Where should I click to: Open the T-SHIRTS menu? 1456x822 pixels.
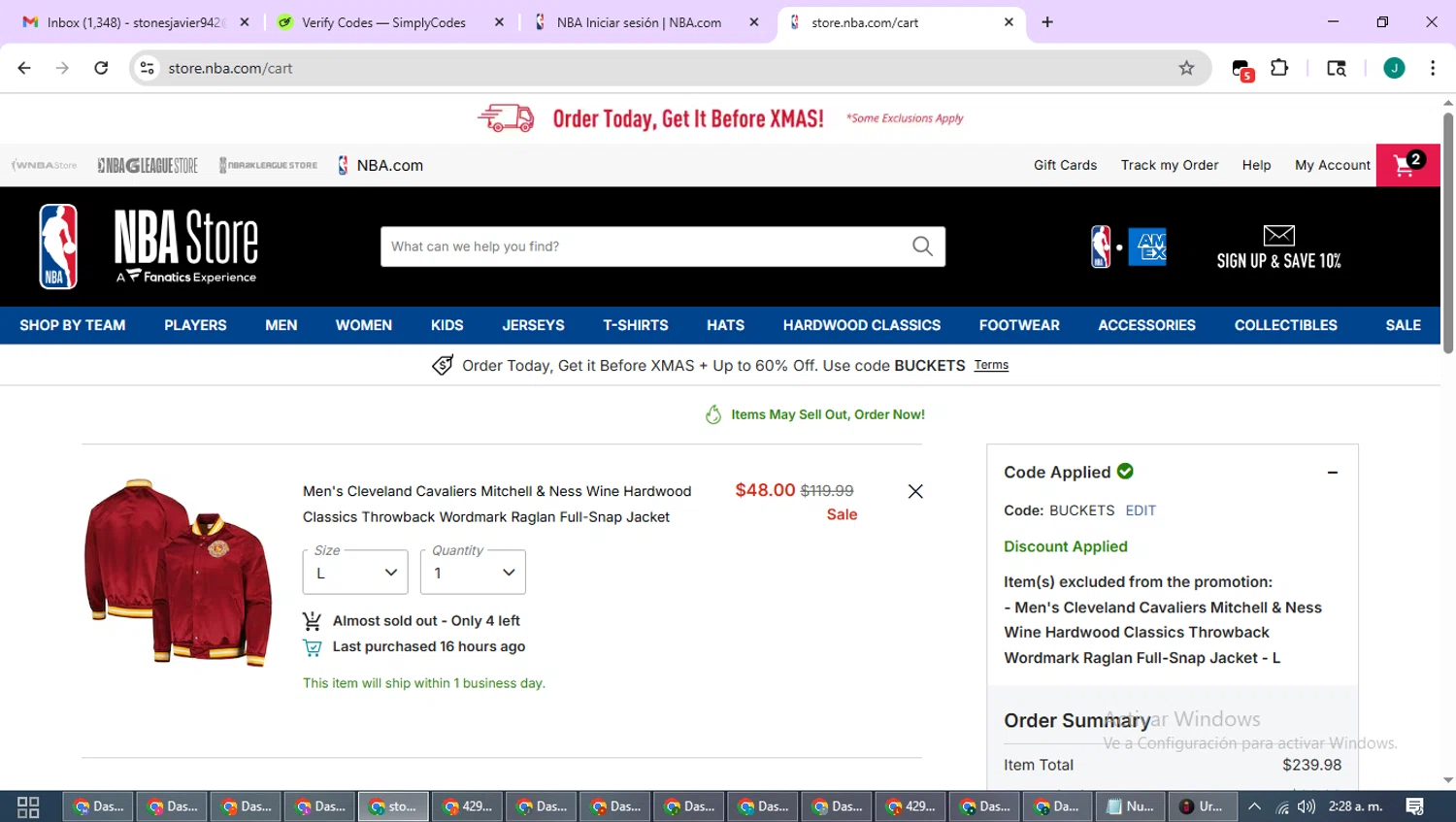tap(636, 325)
